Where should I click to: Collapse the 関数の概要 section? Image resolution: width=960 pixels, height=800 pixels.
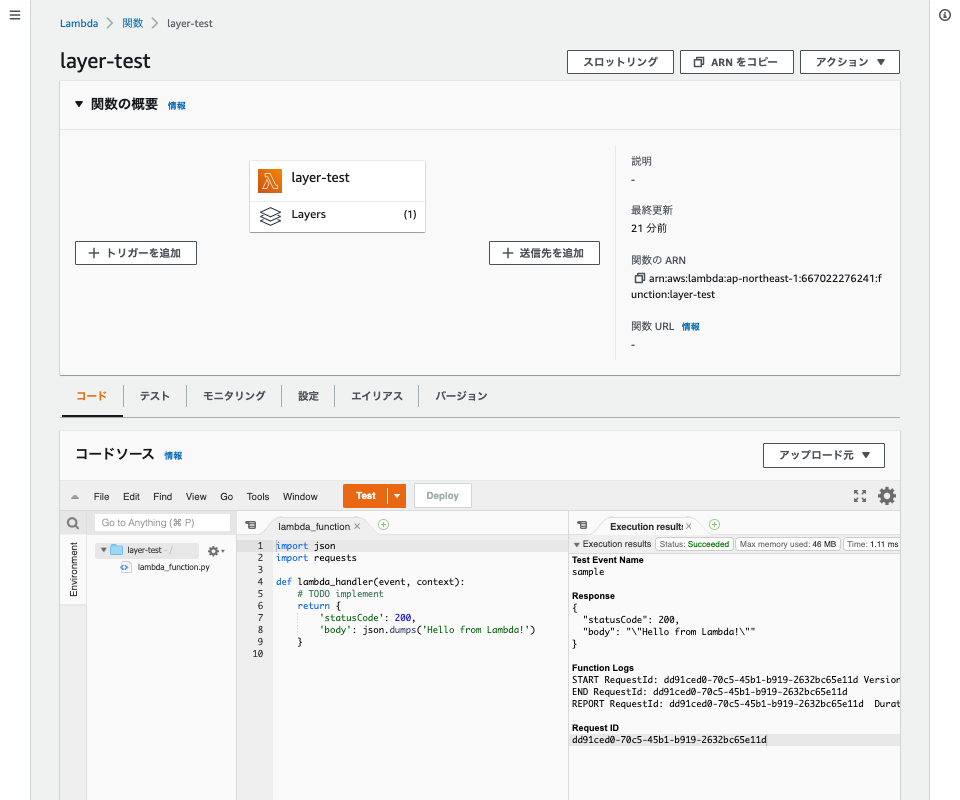pyautogui.click(x=78, y=104)
